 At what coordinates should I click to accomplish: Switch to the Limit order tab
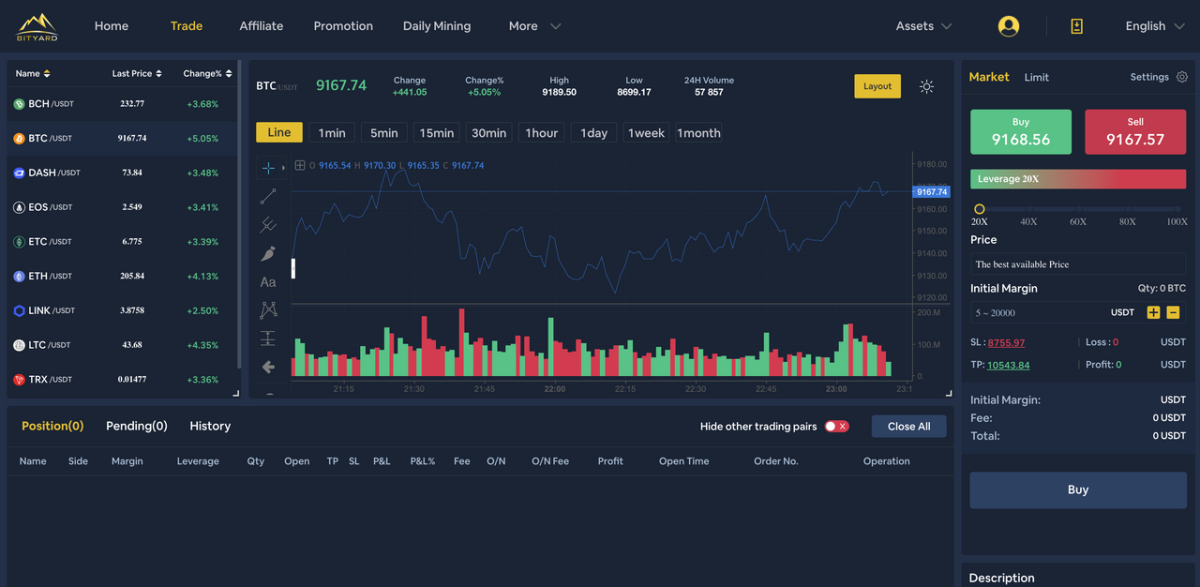tap(1036, 77)
